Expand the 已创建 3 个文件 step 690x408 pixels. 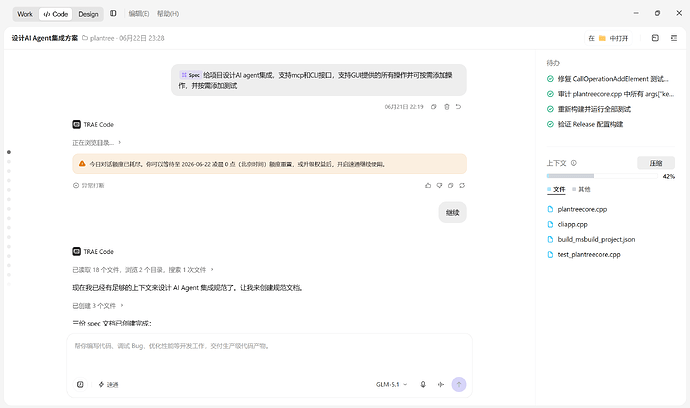[x=98, y=305]
